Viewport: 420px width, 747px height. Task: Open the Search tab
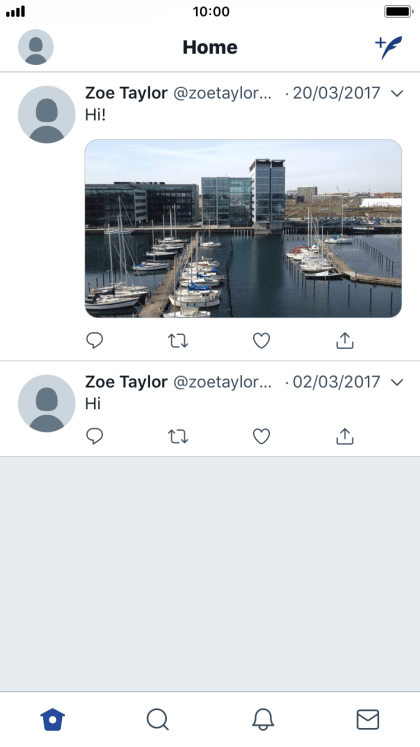click(158, 719)
